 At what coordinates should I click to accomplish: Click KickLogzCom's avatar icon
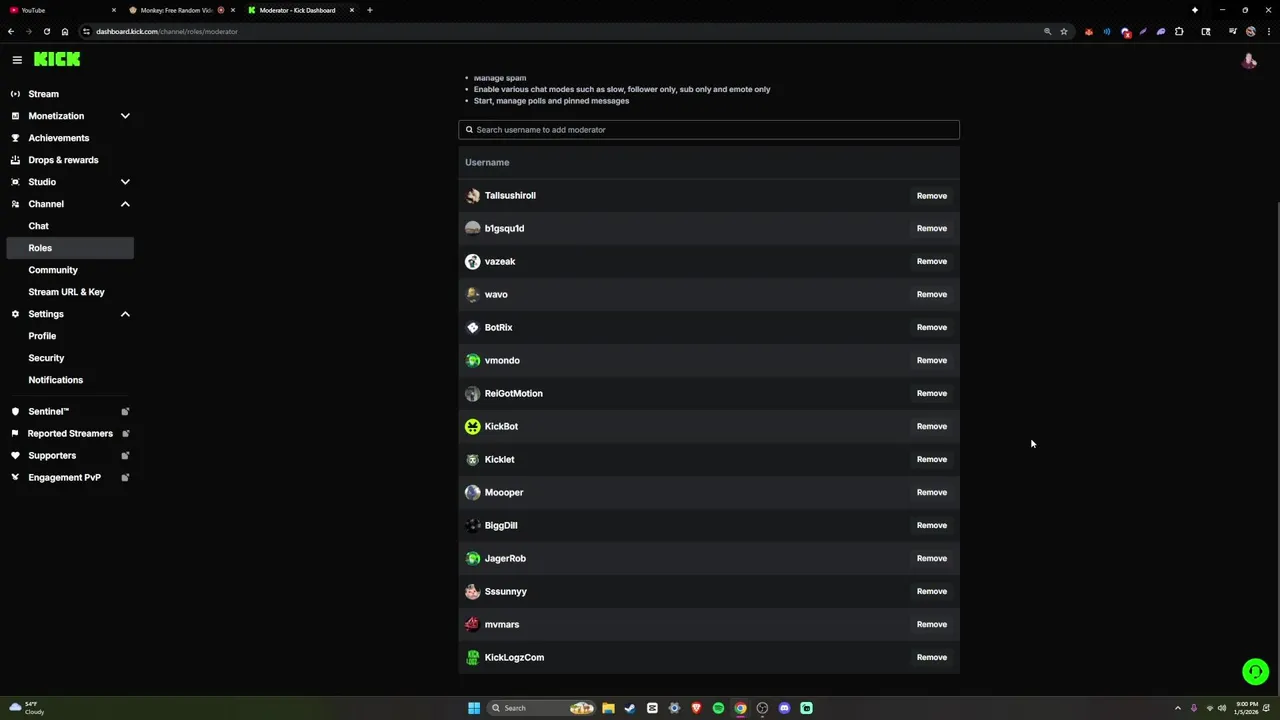point(473,658)
